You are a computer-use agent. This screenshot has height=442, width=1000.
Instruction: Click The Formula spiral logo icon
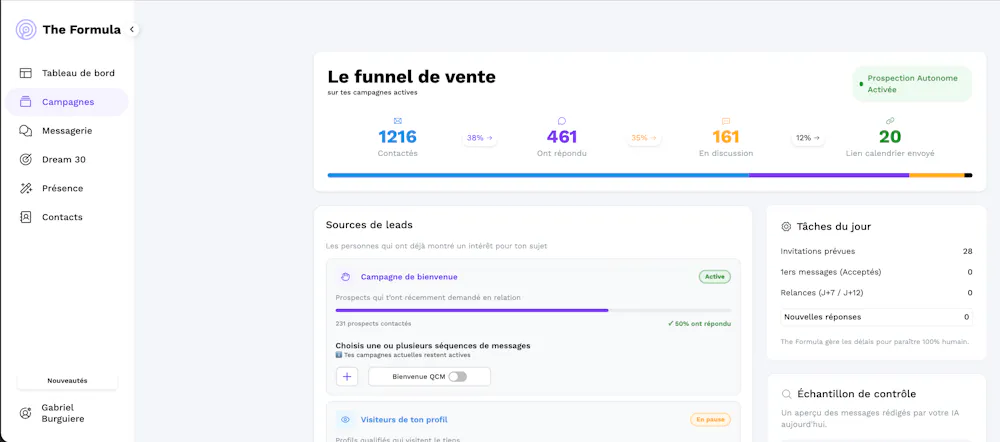pos(26,29)
